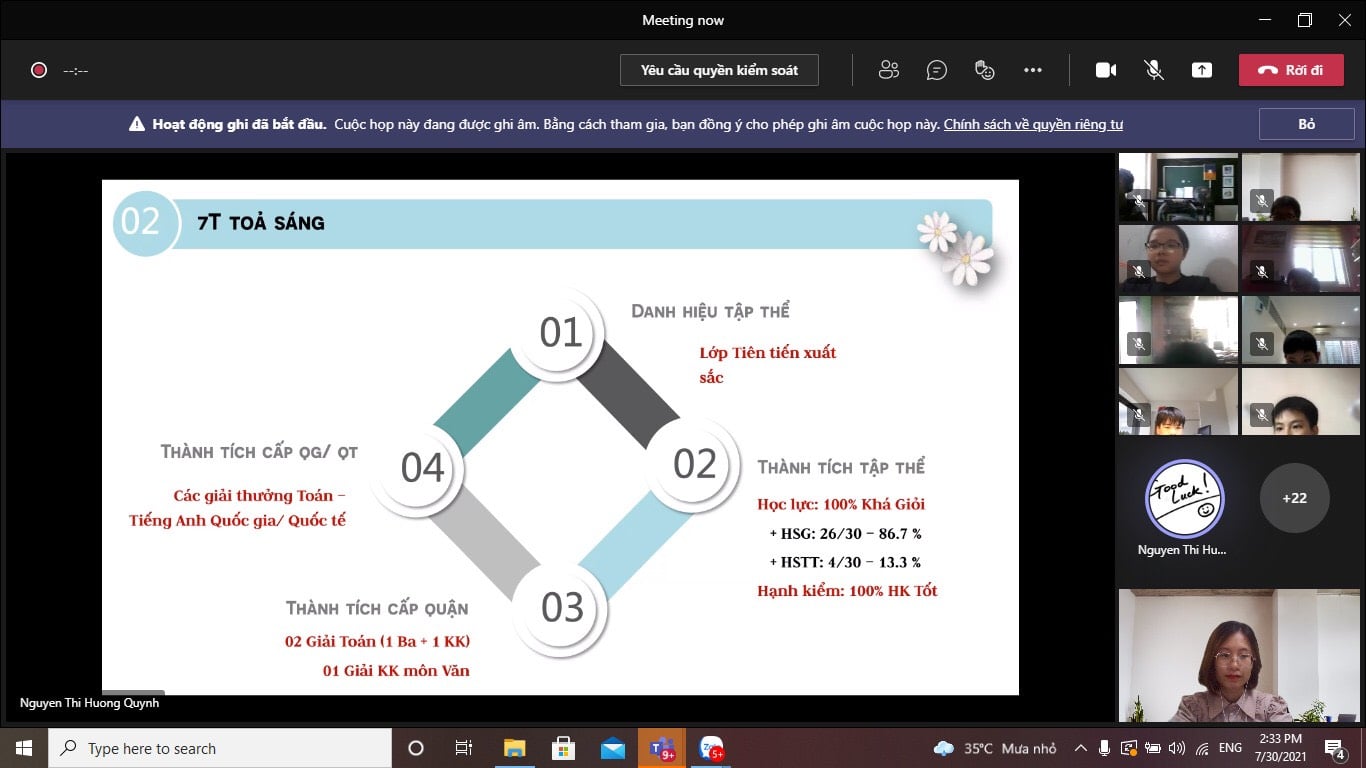Screen dimensions: 1366x768
Task: Open Microsoft Teams in the taskbar
Action: (662, 748)
